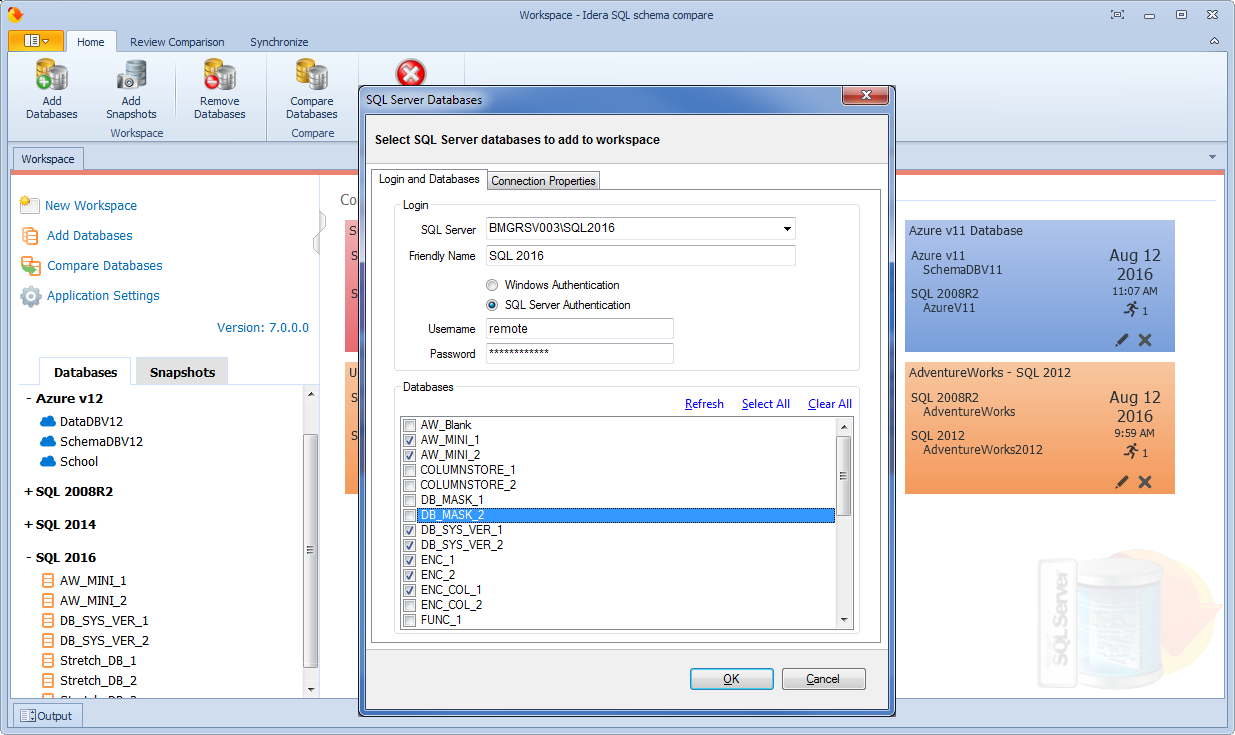Collapse the Azure v12 tree group
1235x735 pixels.
pos(29,398)
